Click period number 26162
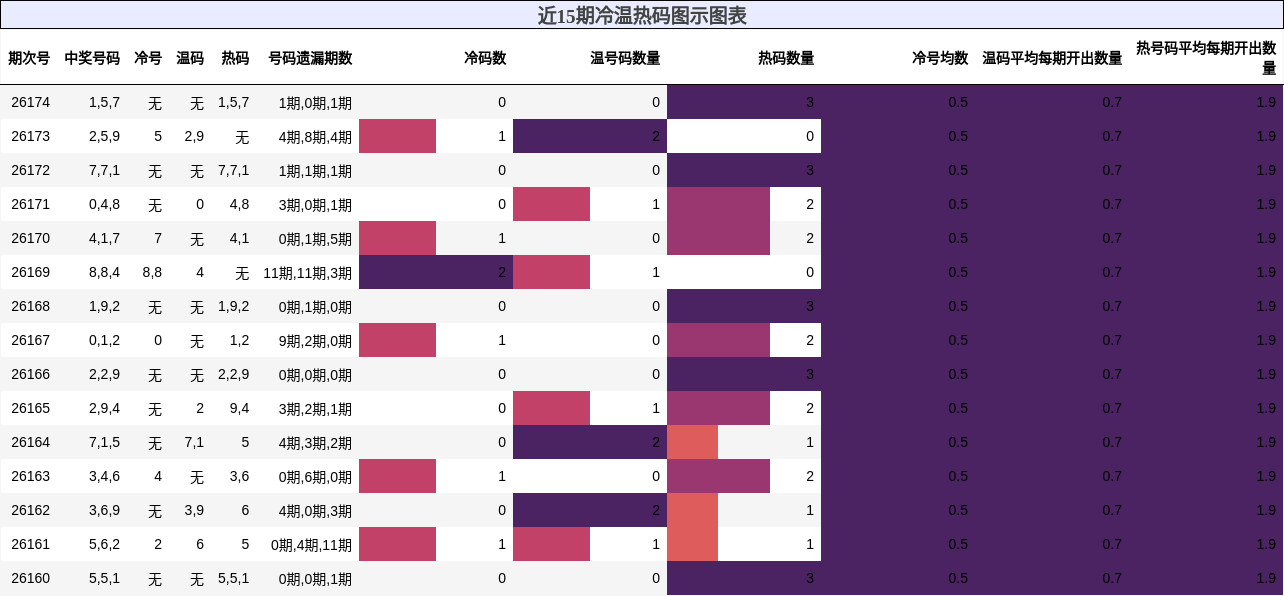This screenshot has height=596, width=1284. pyautogui.click(x=30, y=510)
